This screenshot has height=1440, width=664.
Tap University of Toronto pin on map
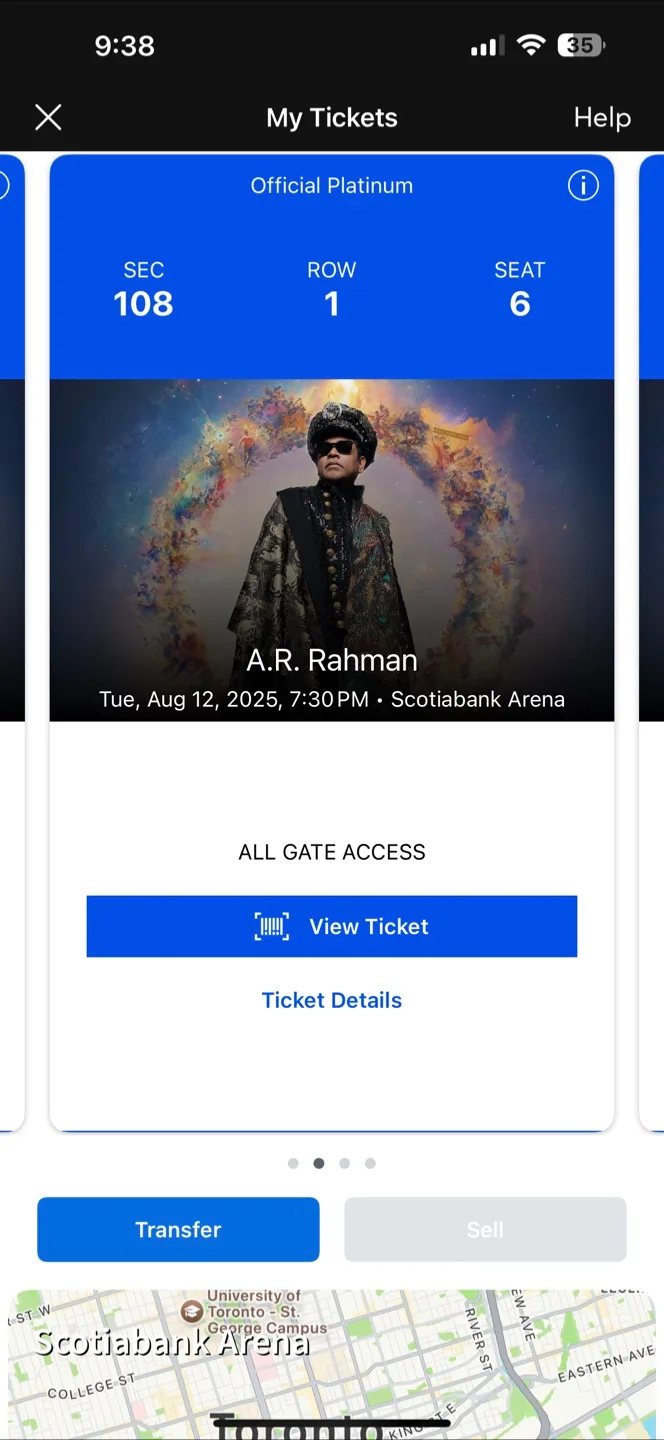[191, 1310]
